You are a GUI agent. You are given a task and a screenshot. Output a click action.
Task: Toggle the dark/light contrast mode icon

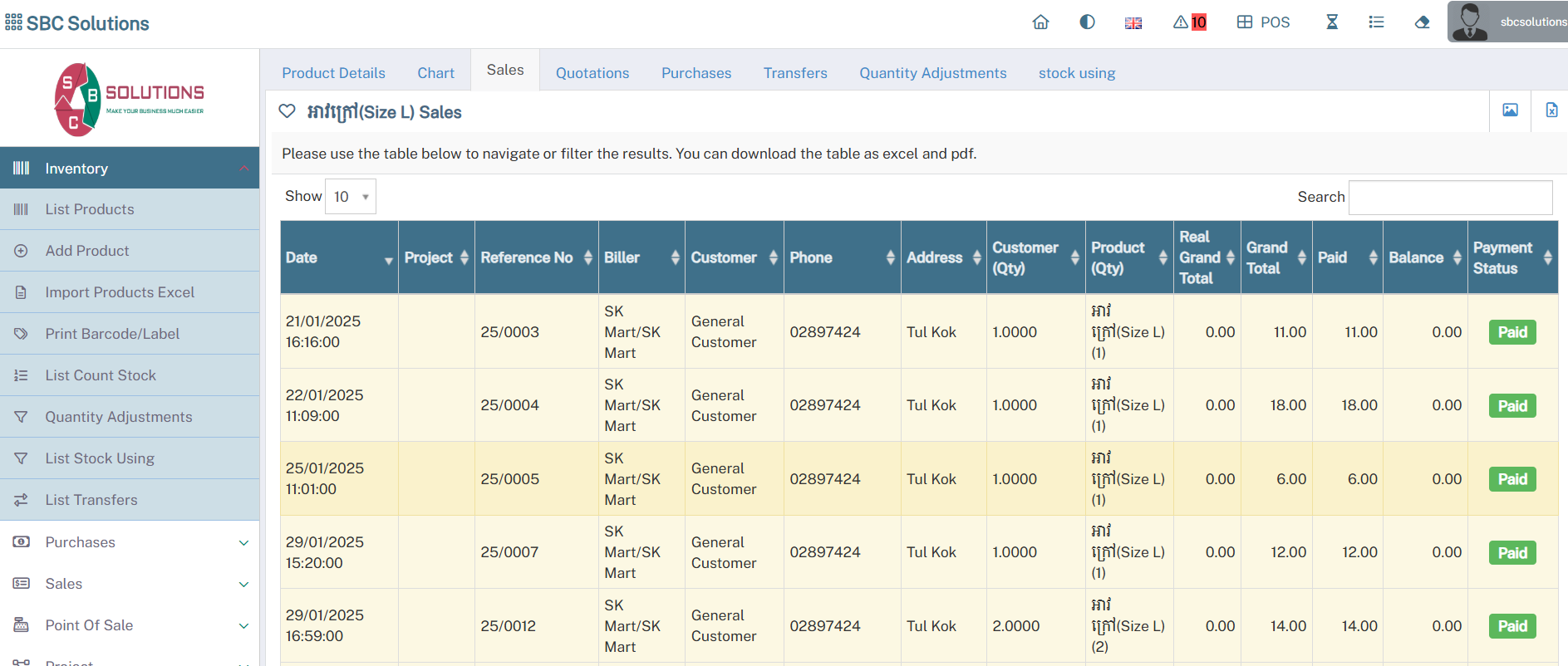pyautogui.click(x=1087, y=22)
